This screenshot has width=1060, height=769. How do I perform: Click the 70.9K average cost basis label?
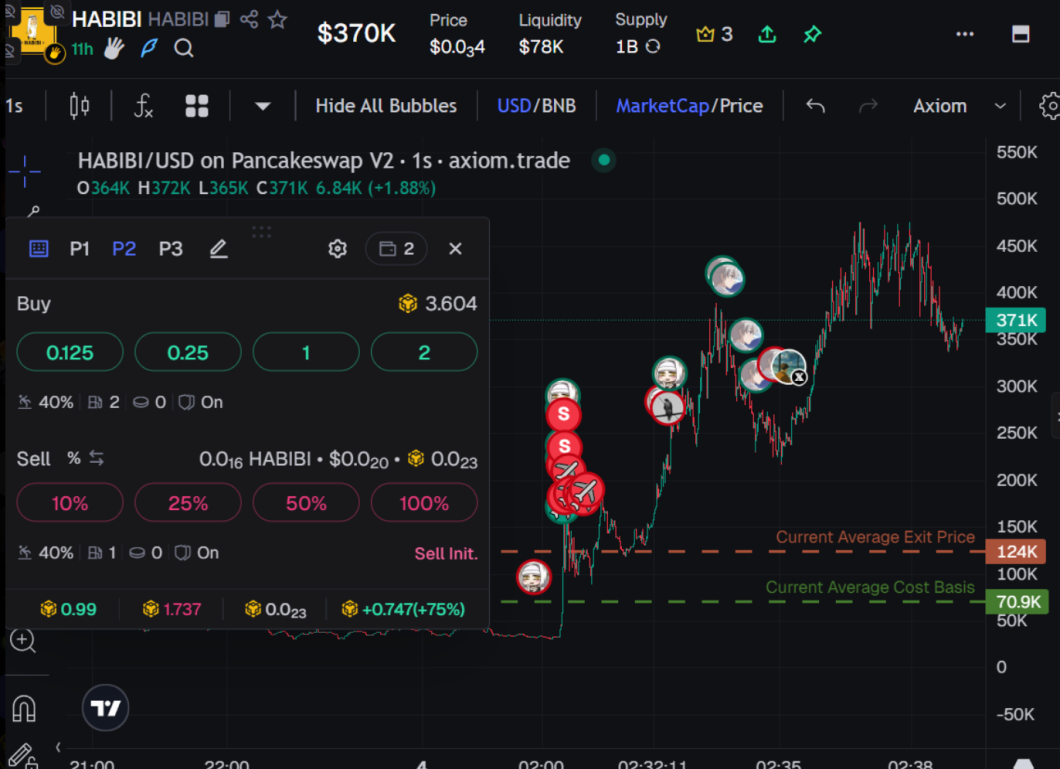click(x=1017, y=601)
